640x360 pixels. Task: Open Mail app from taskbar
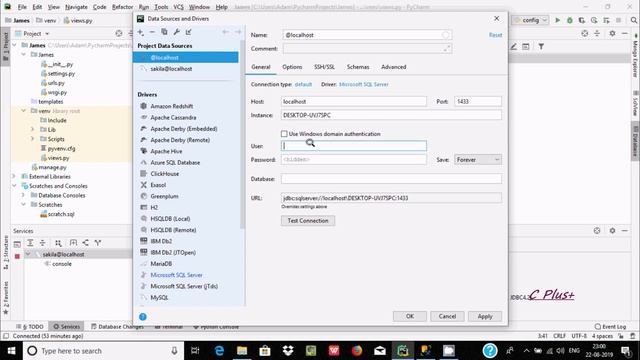tap(380, 351)
